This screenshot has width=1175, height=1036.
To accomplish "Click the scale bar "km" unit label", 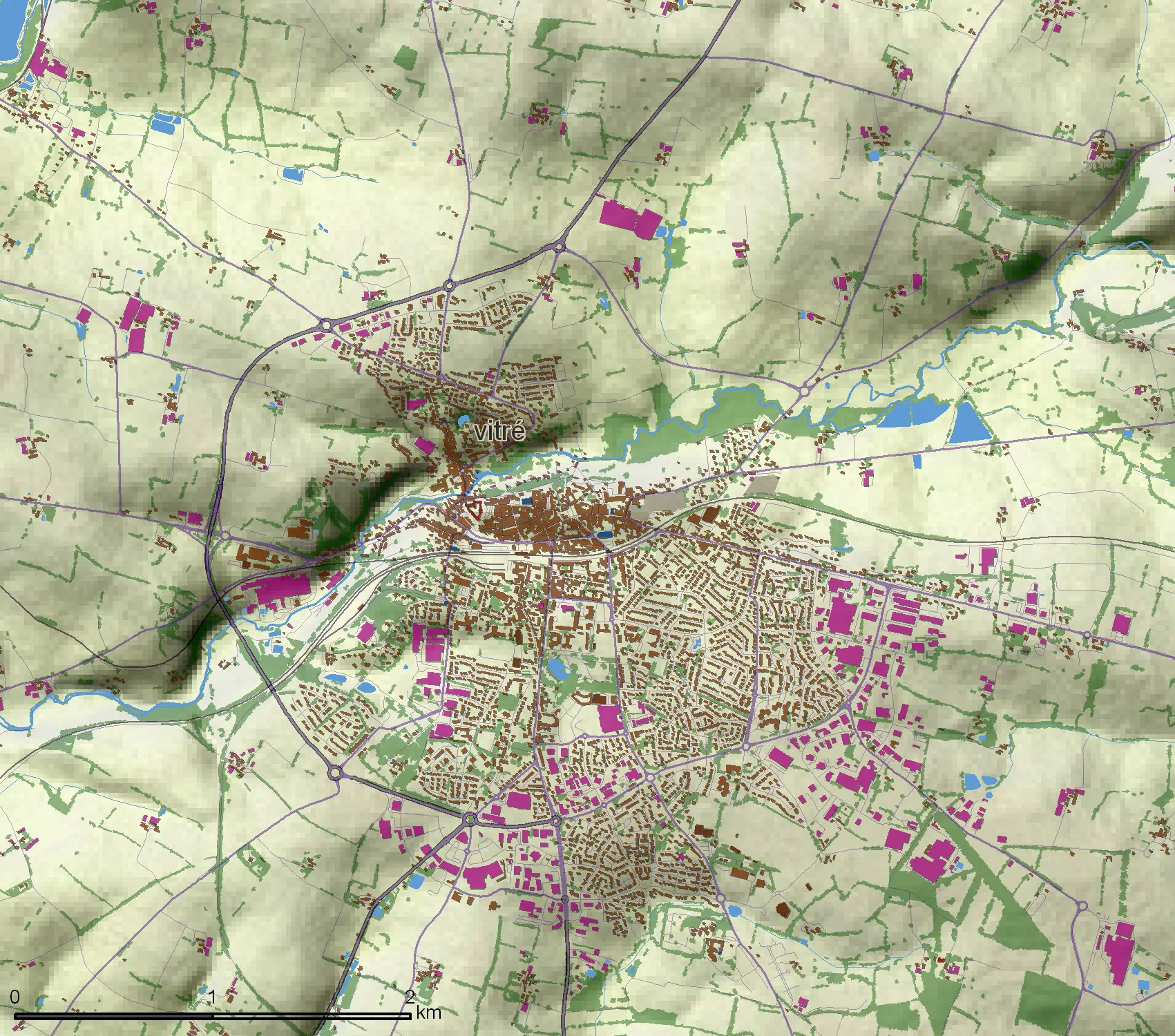I will 428,1013.
